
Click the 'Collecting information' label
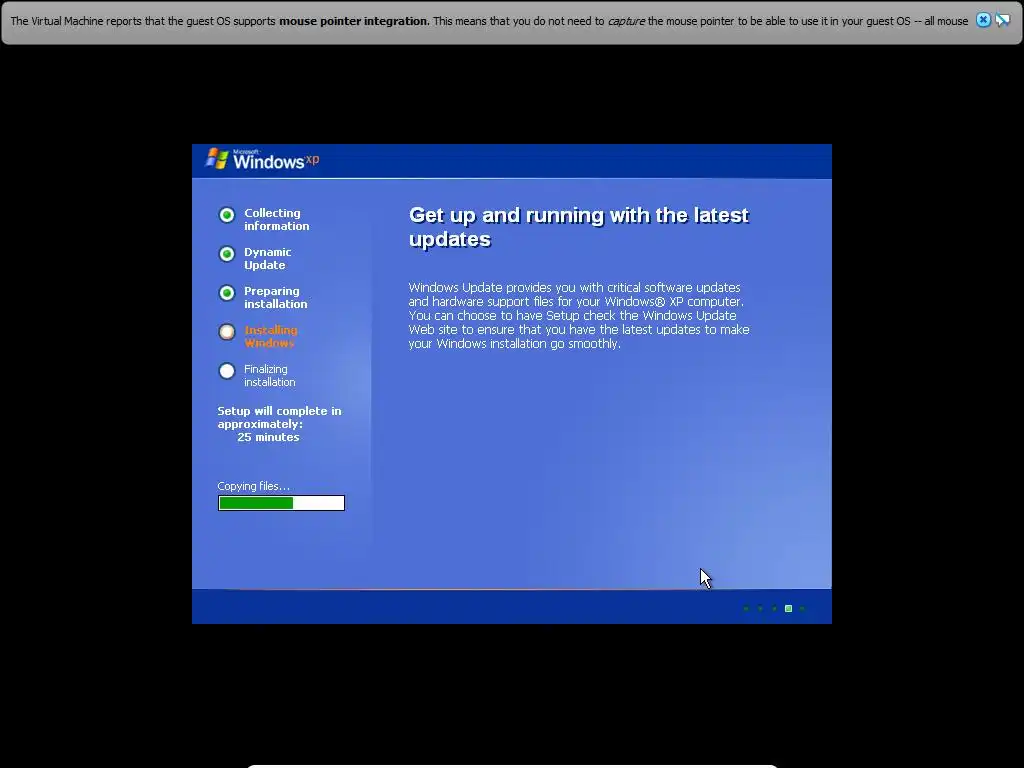[277, 219]
